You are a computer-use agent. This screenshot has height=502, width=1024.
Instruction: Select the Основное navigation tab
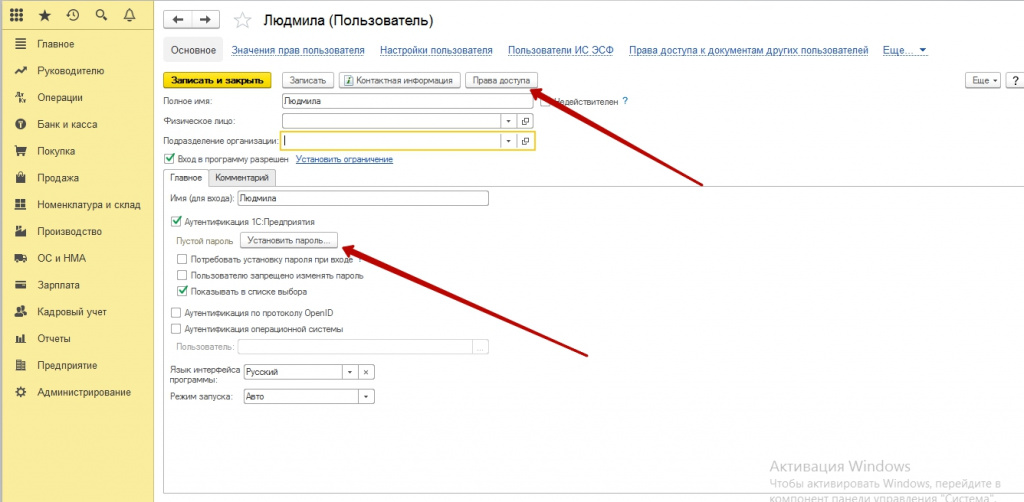(193, 50)
